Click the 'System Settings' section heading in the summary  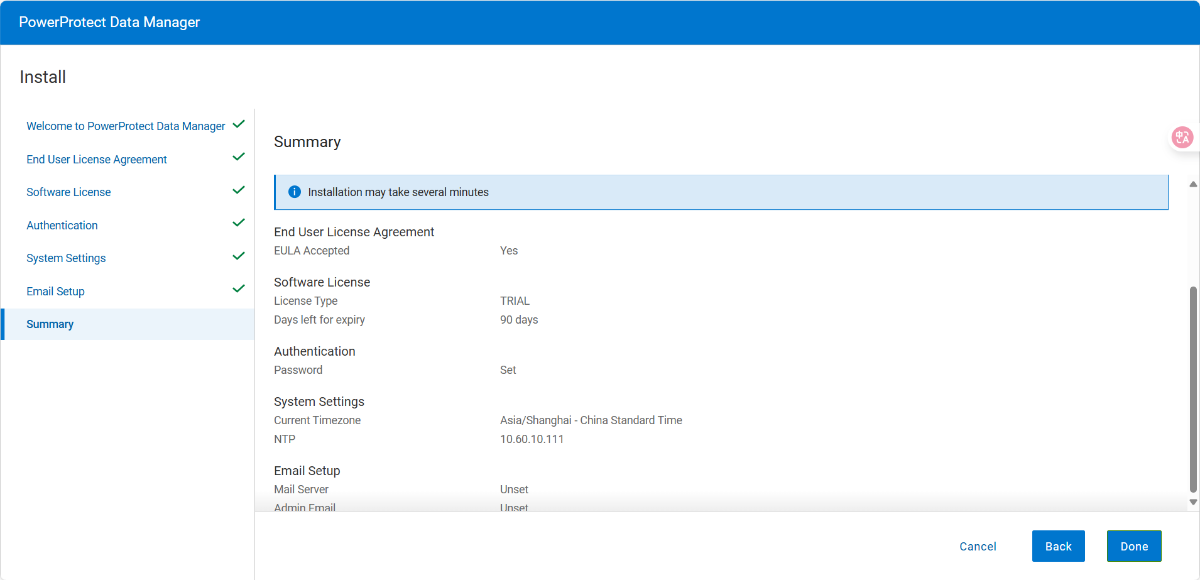coord(319,402)
